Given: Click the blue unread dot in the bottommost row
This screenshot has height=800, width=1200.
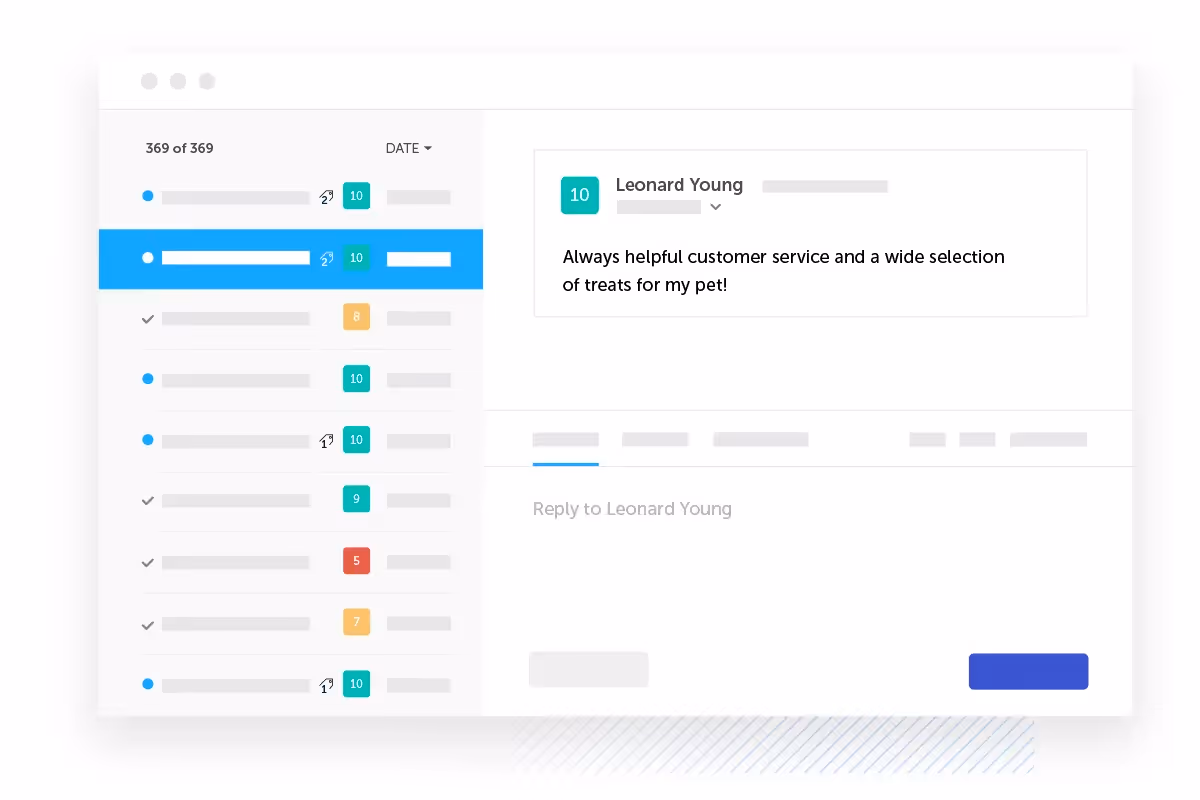Looking at the screenshot, I should [x=148, y=684].
